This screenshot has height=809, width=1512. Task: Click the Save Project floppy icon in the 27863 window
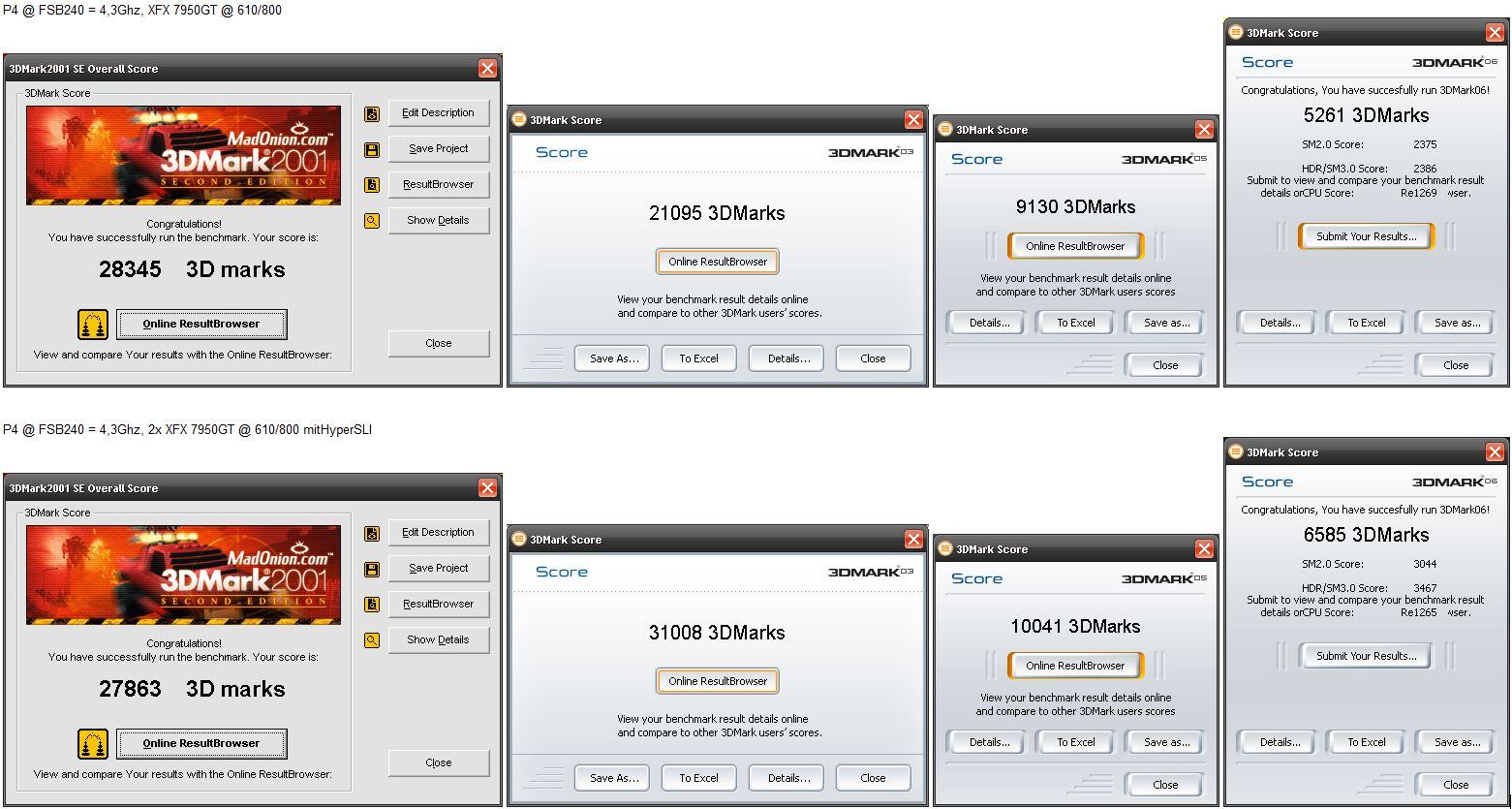[372, 570]
